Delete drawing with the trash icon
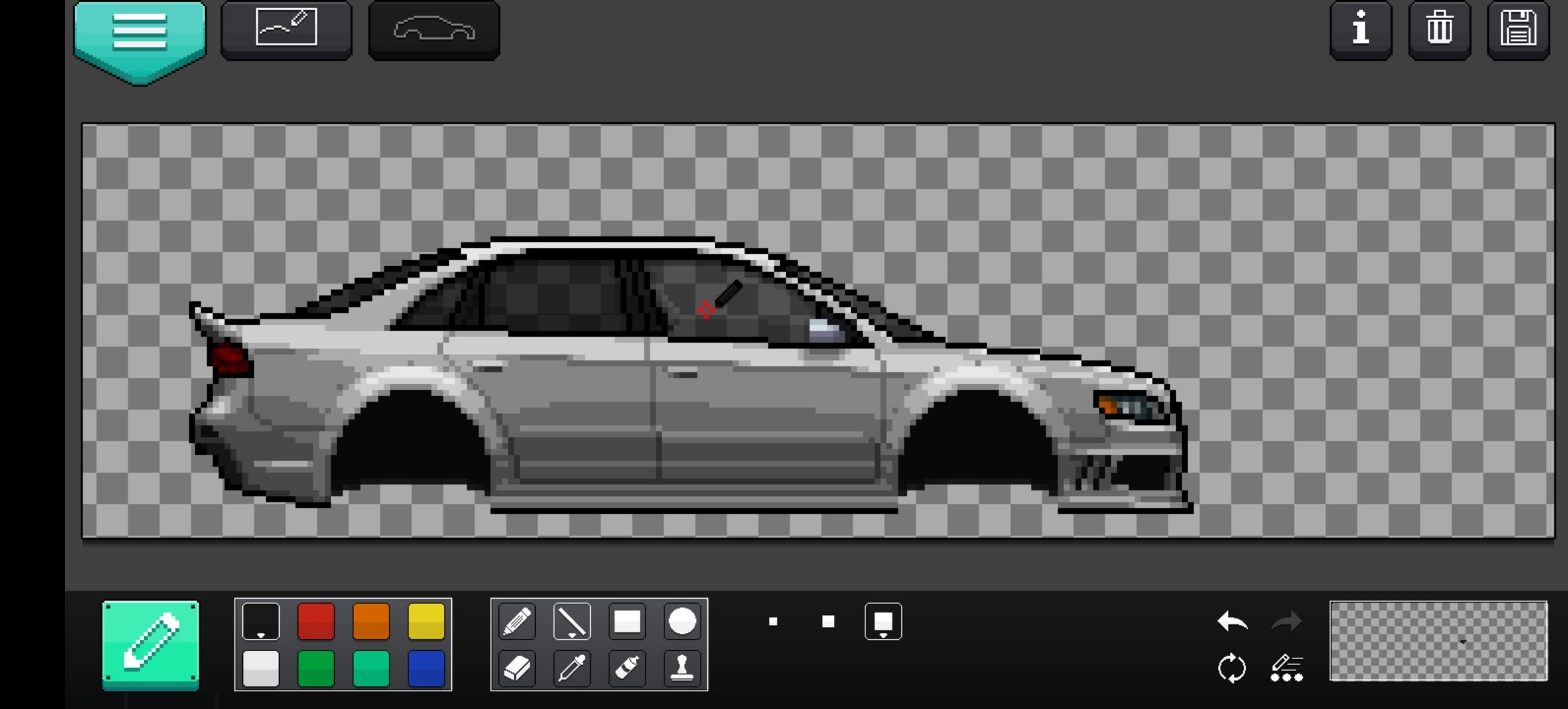 pos(1439,30)
